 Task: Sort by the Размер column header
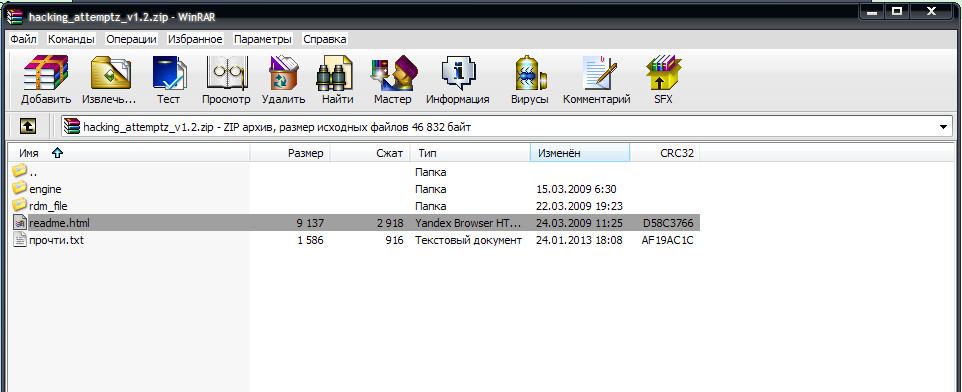290,153
